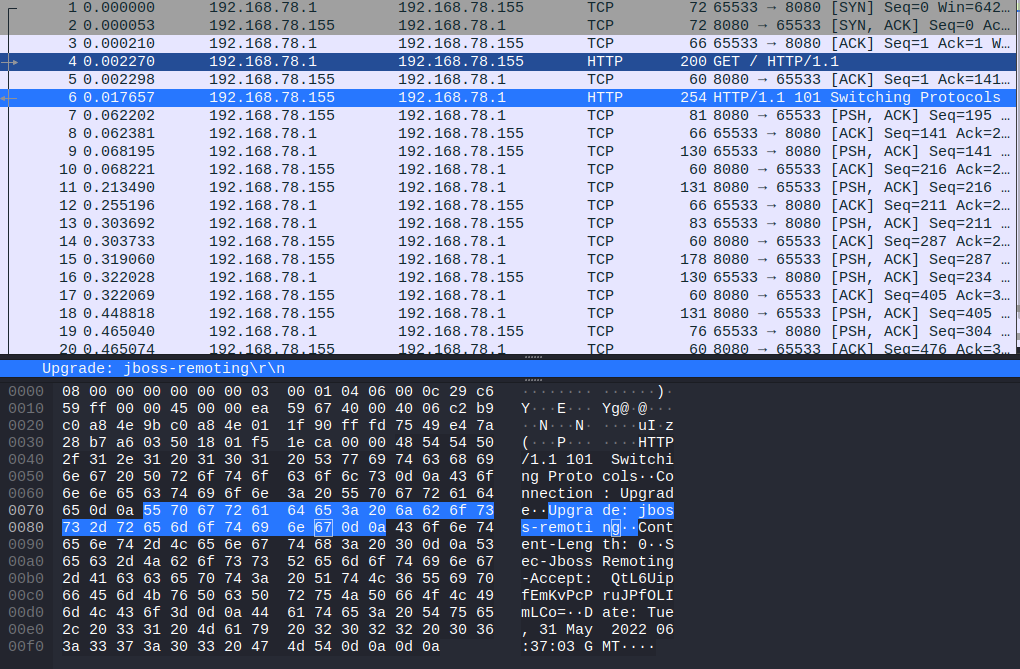Select packet 9 with length 130
The width and height of the screenshot is (1020, 669).
click(x=500, y=151)
